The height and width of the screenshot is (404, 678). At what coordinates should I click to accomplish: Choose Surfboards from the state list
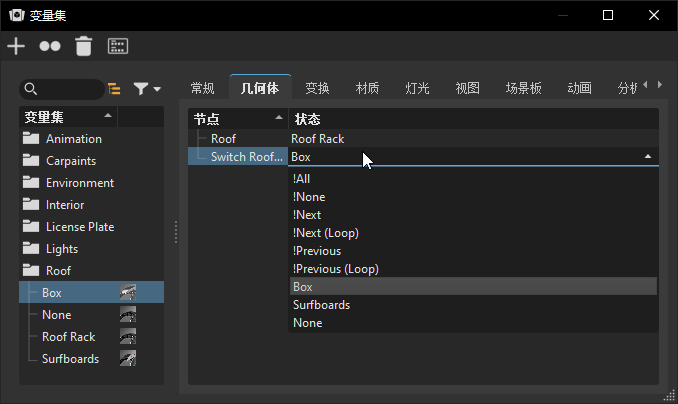tap(473, 305)
